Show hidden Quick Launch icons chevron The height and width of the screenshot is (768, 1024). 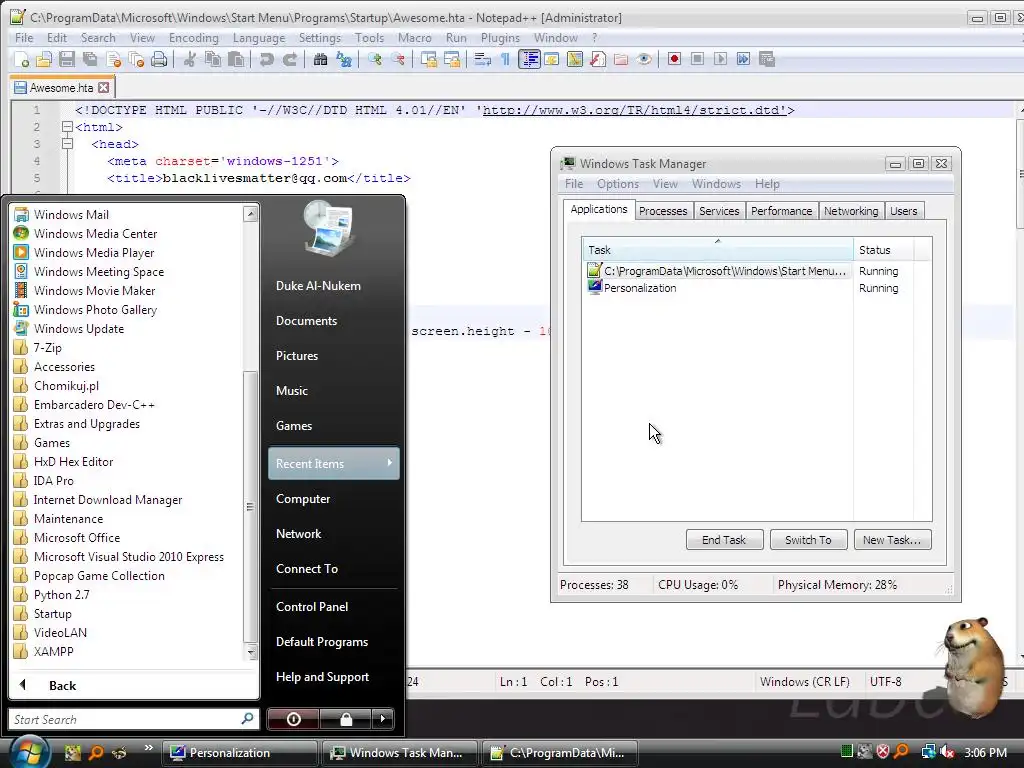(148, 748)
